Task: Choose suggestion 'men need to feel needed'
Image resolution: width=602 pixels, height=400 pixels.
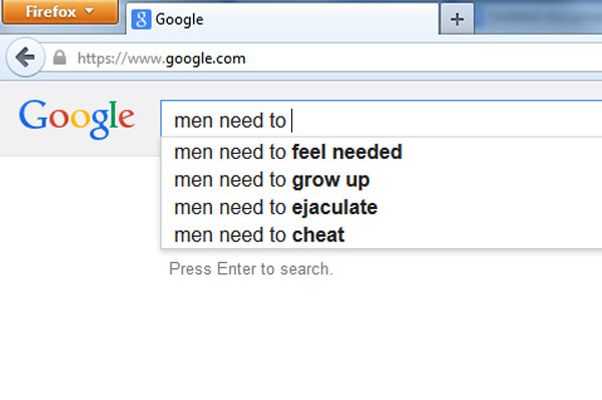Action: point(381,152)
